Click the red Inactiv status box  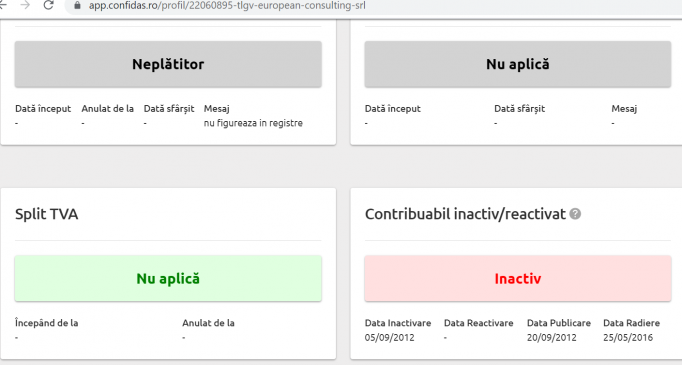coord(518,278)
